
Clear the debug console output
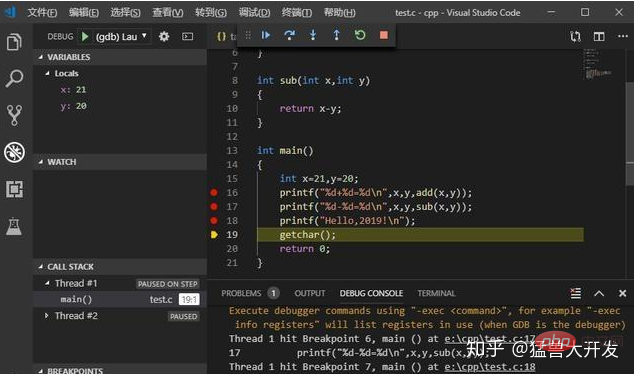click(575, 293)
